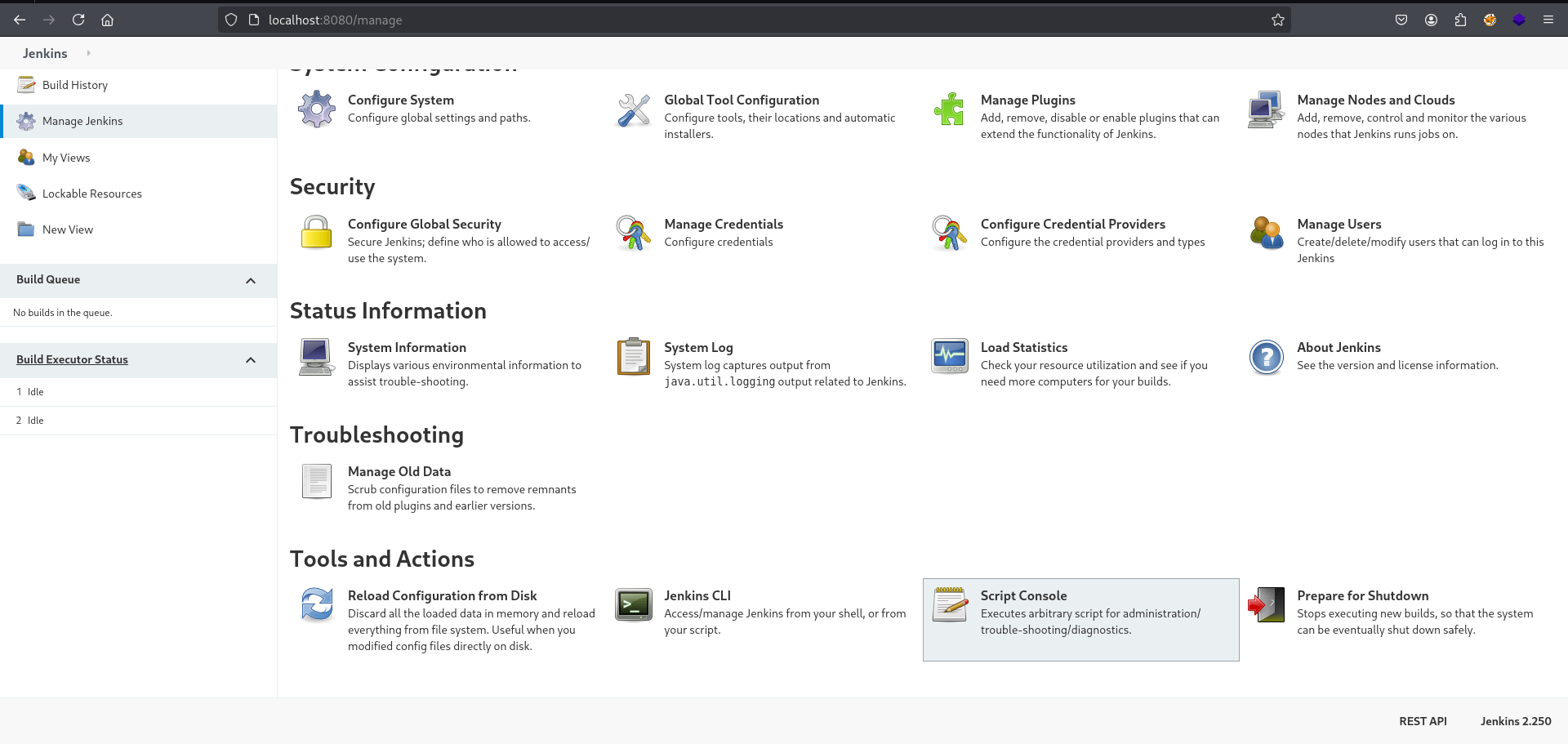This screenshot has height=744, width=1568.
Task: Click the Script Console notepad icon
Action: point(950,604)
